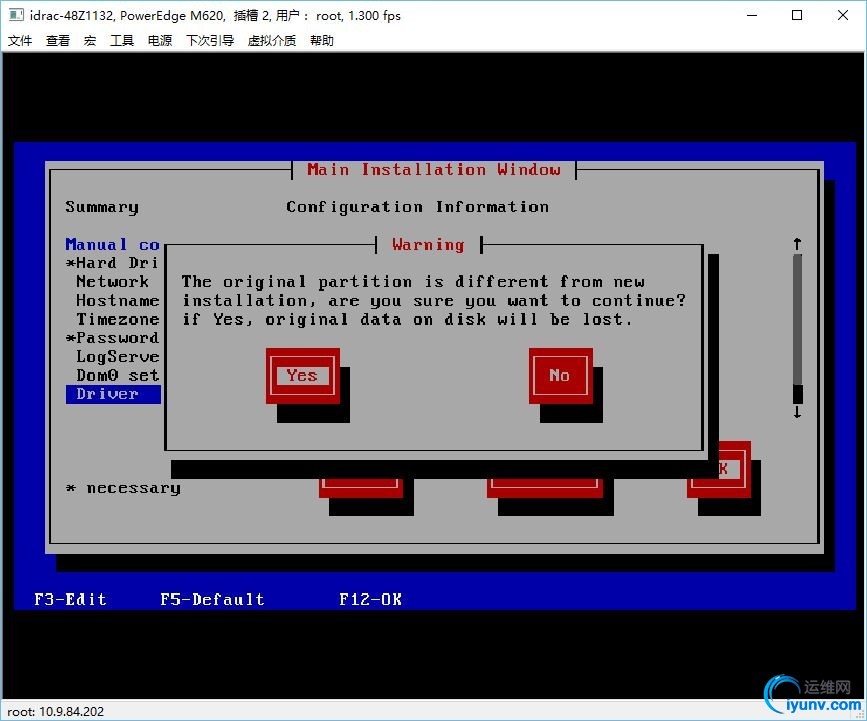Click the Configuration Information heading
This screenshot has height=721, width=867.
[x=417, y=207]
